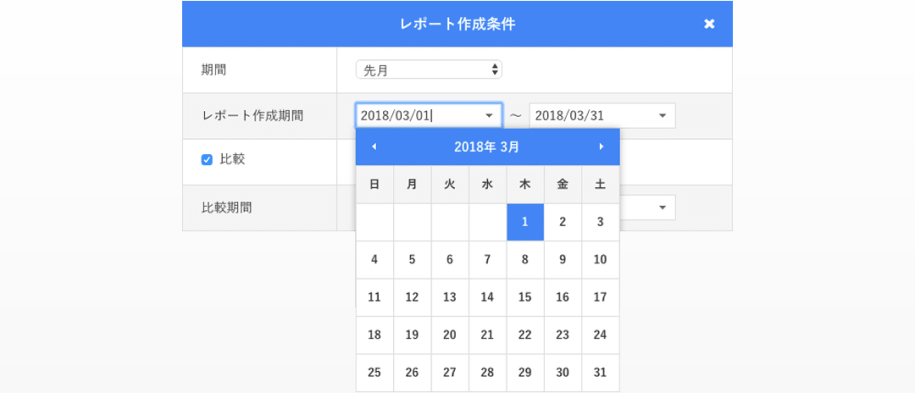Pick day 4 in the calendar
This screenshot has width=915, height=393.
click(x=375, y=260)
